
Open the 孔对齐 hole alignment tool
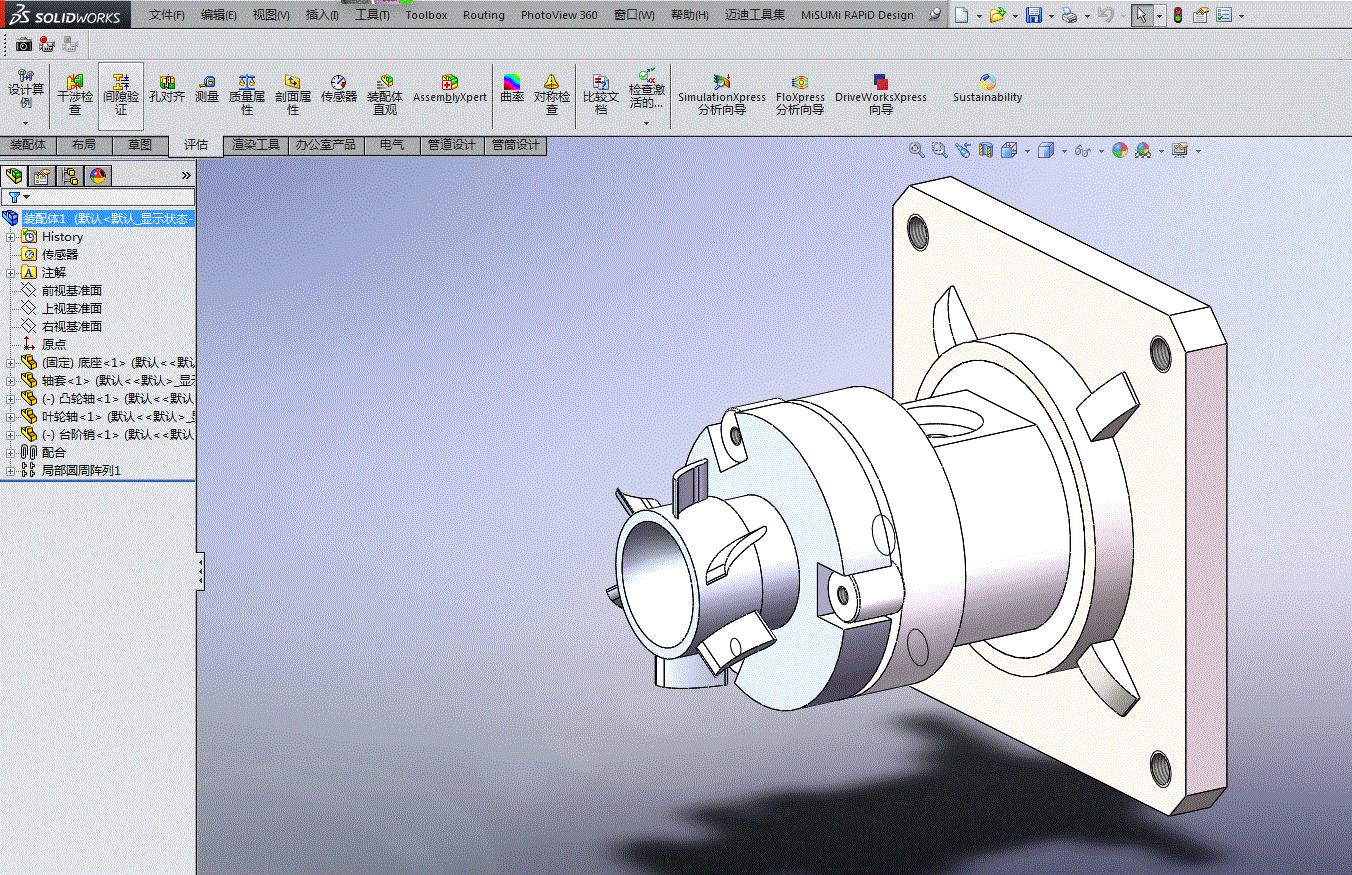tap(167, 89)
